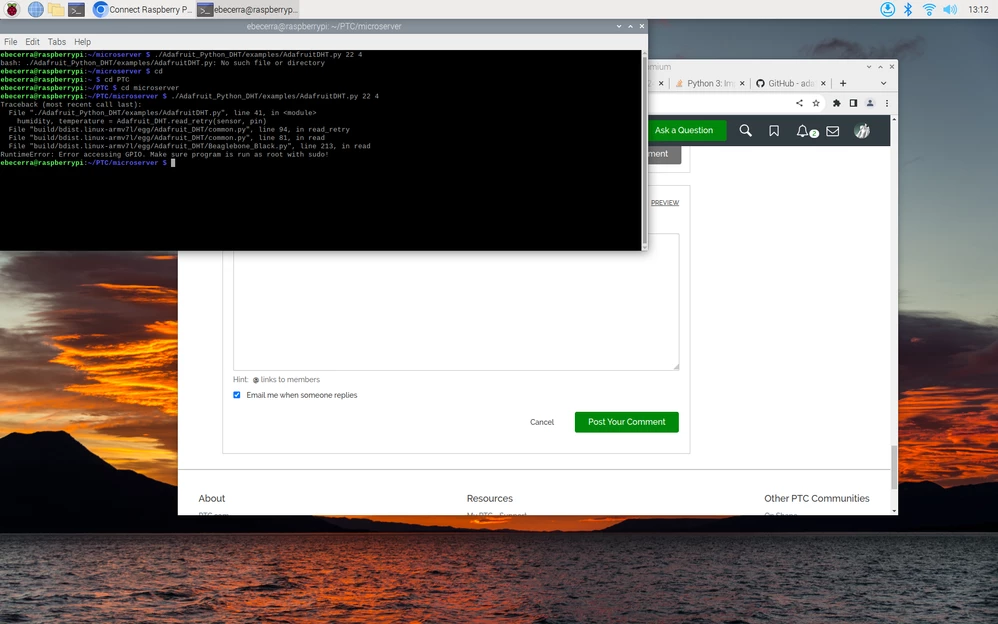The width and height of the screenshot is (998, 624).
Task: Switch to Connect Raspberry P... Chromium taskbar window
Action: click(x=142, y=10)
